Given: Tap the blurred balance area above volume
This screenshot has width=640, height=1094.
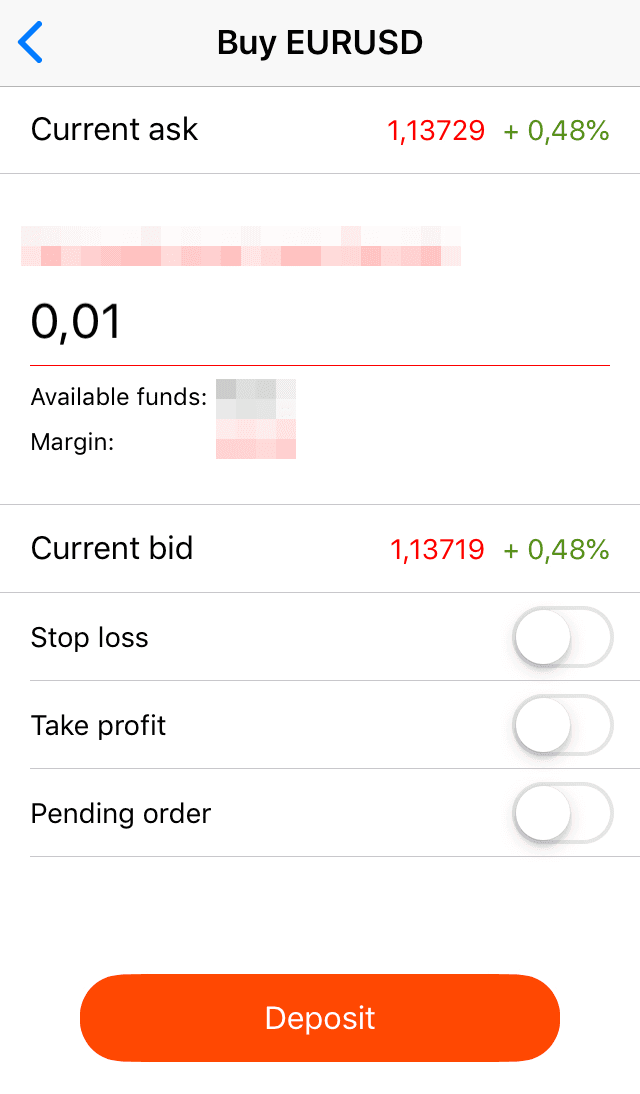Looking at the screenshot, I should click(x=240, y=247).
